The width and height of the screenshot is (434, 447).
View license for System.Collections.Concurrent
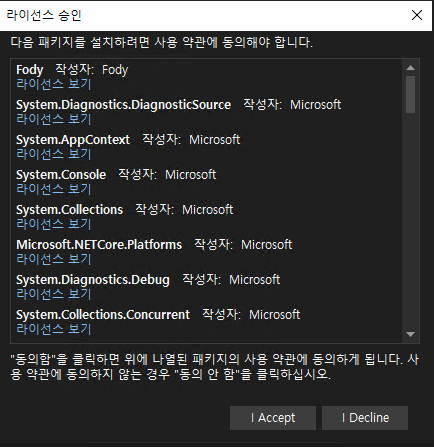(x=54, y=329)
